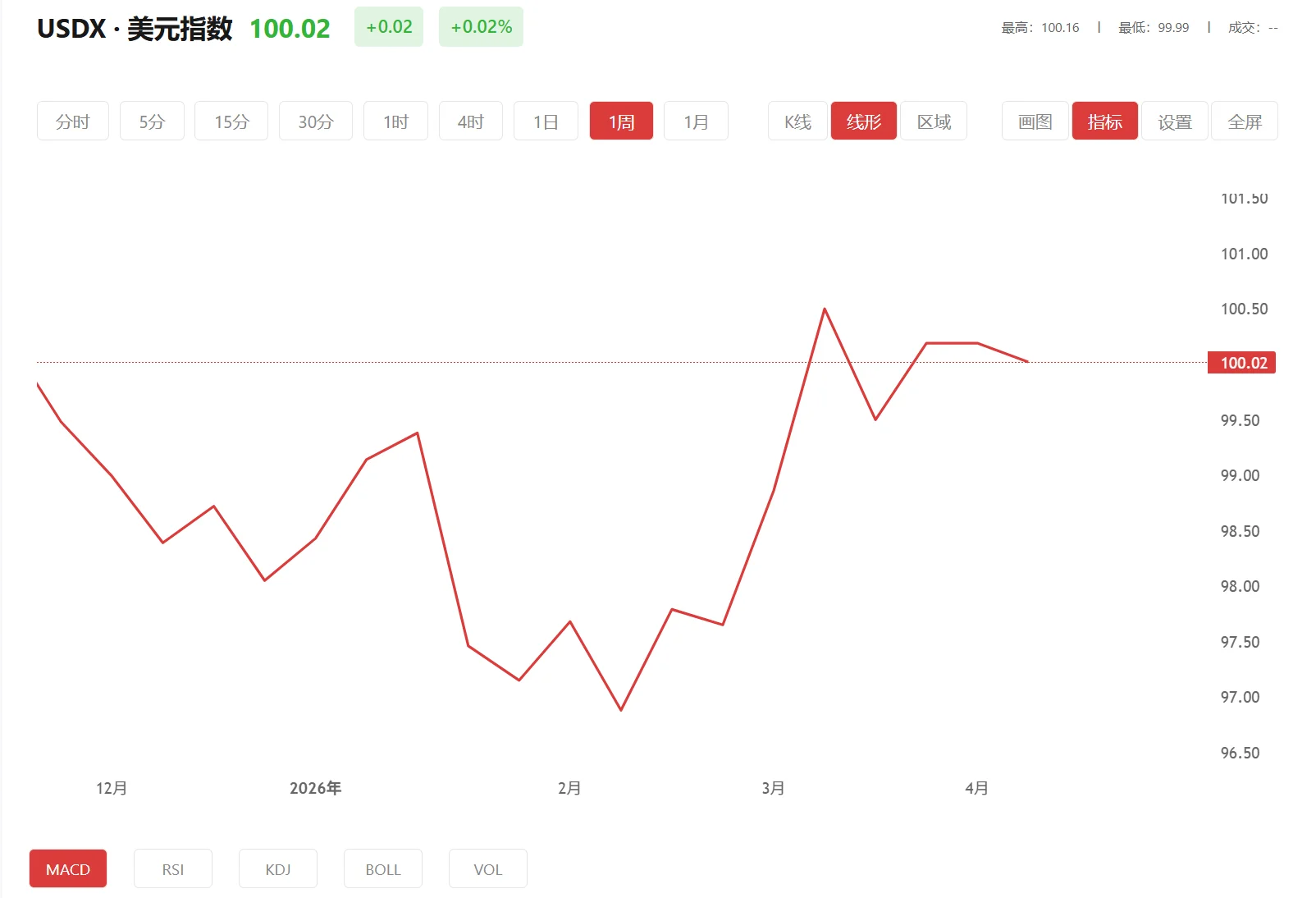Click the 100.02 current price label

[1241, 363]
